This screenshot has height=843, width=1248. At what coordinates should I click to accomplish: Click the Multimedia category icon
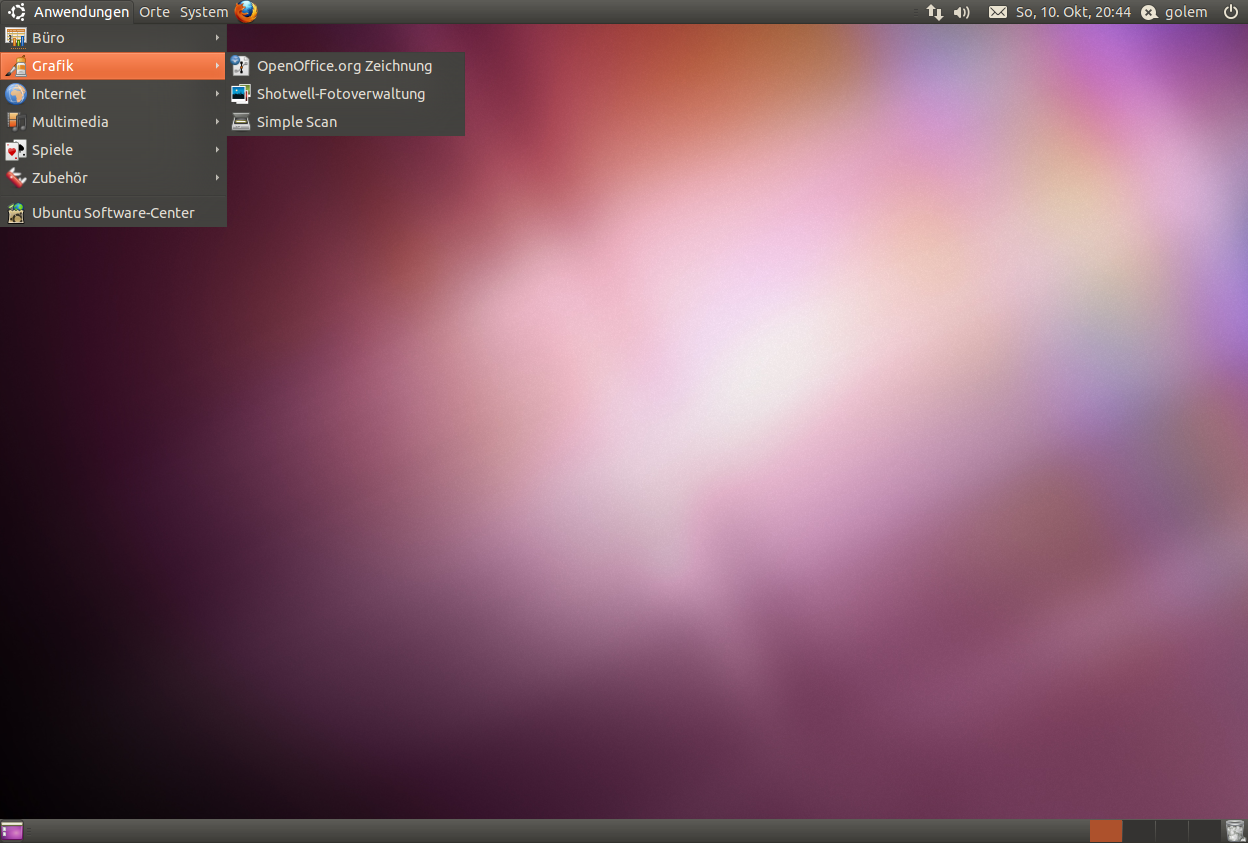(x=16, y=122)
